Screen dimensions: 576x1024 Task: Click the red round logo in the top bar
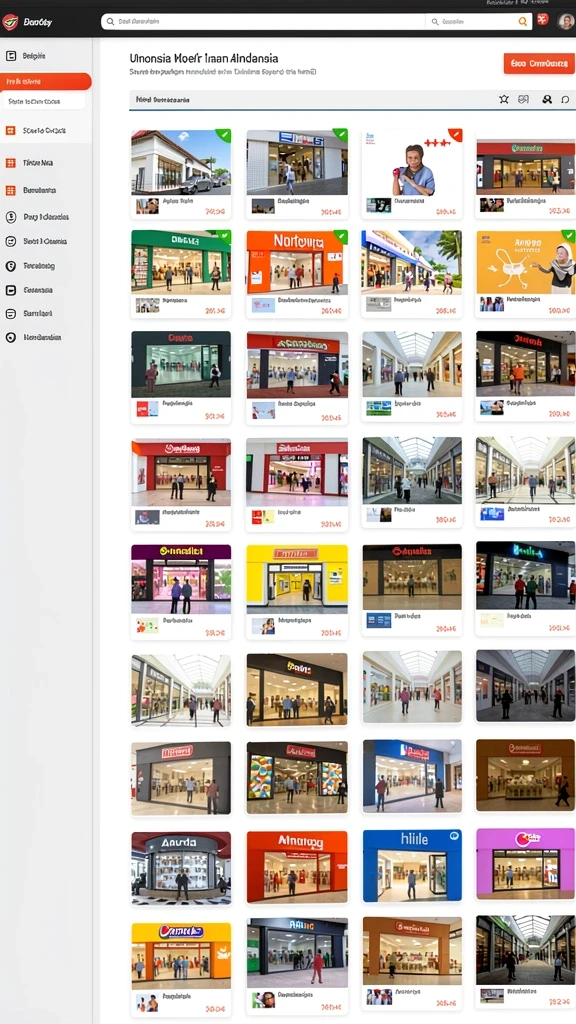pos(10,22)
